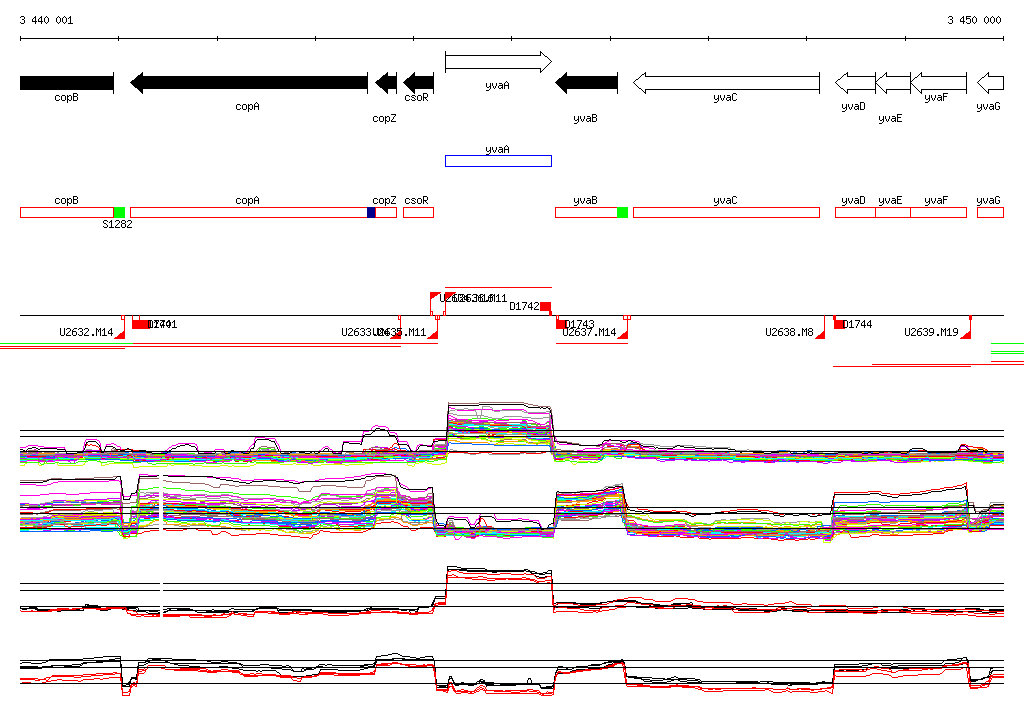The height and width of the screenshot is (714, 1024).
Task: Click the U2638.M8 marker label
Action: coord(789,332)
